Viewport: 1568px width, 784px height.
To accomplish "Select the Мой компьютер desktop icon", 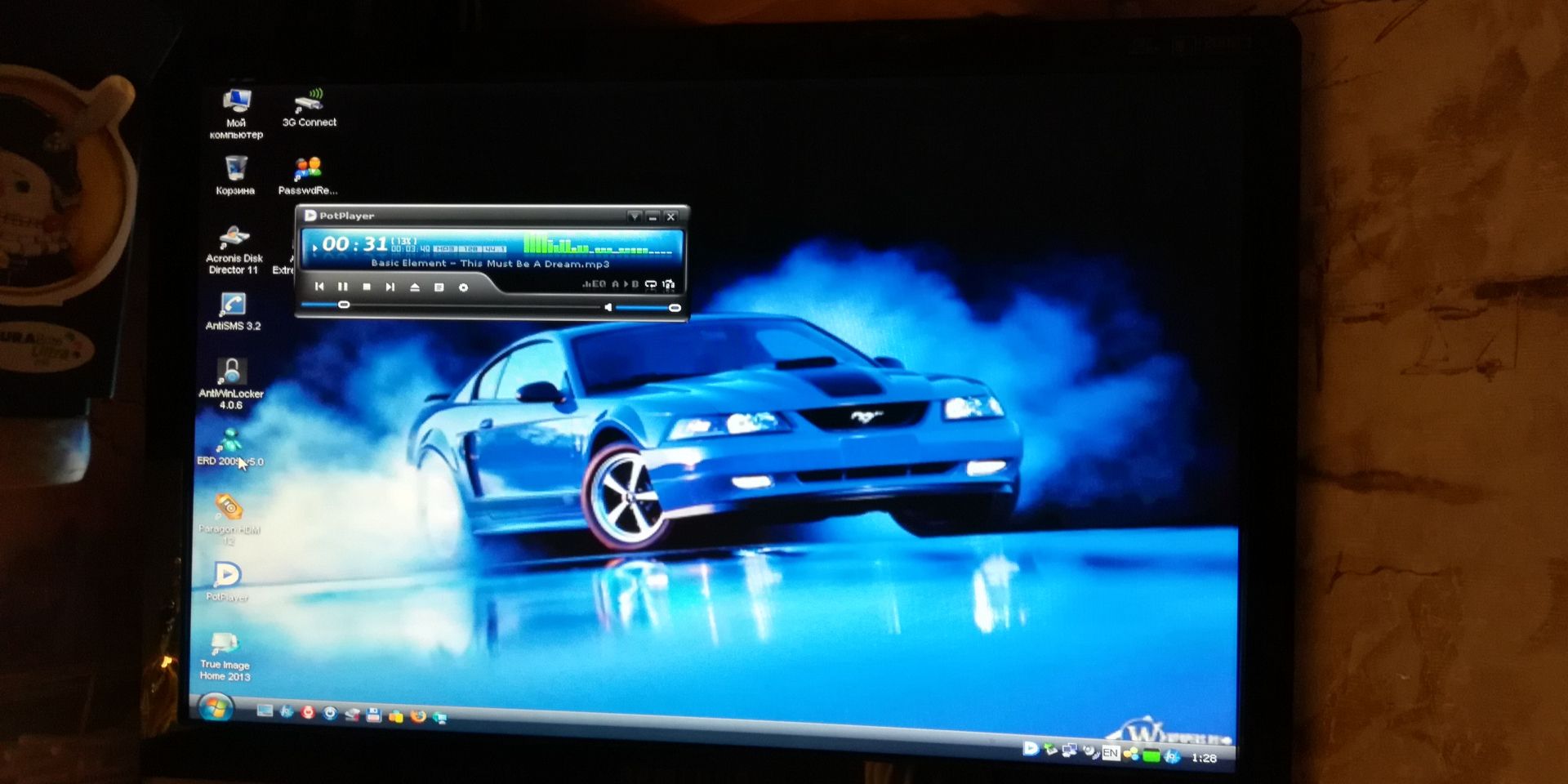I will 236,114.
